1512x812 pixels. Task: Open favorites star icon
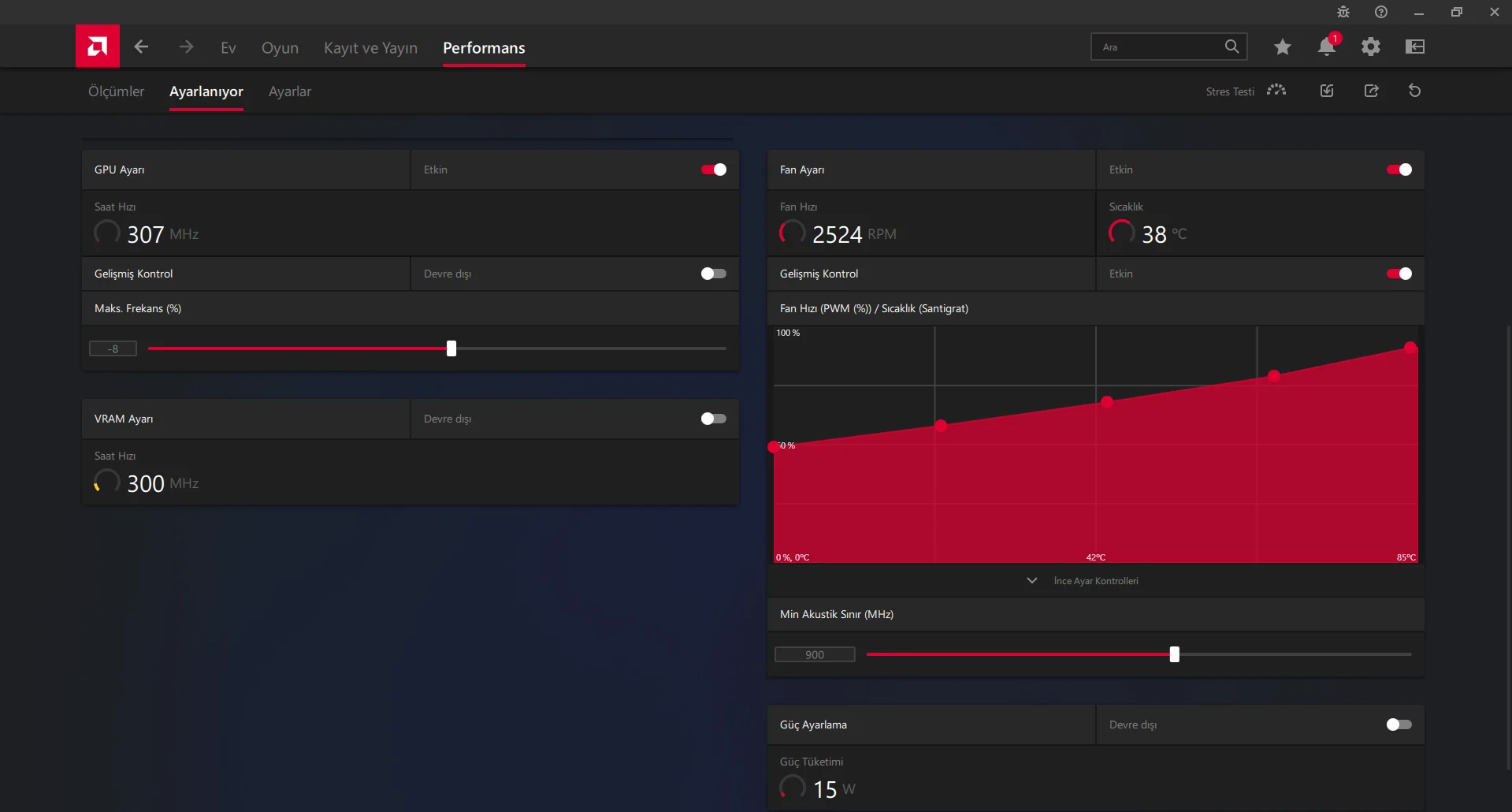click(x=1283, y=47)
